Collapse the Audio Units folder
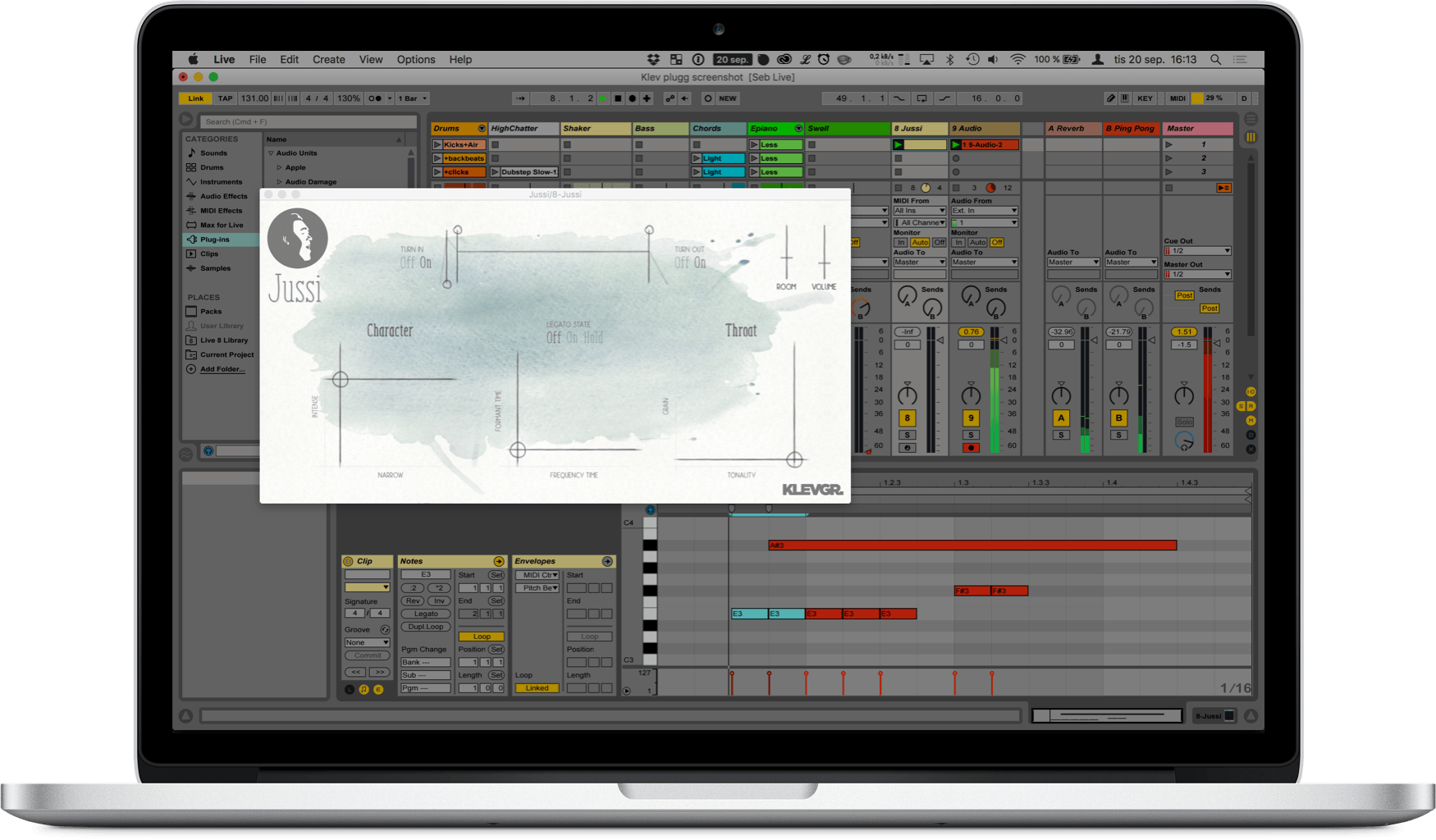Viewport: 1436px width, 840px height. click(271, 153)
